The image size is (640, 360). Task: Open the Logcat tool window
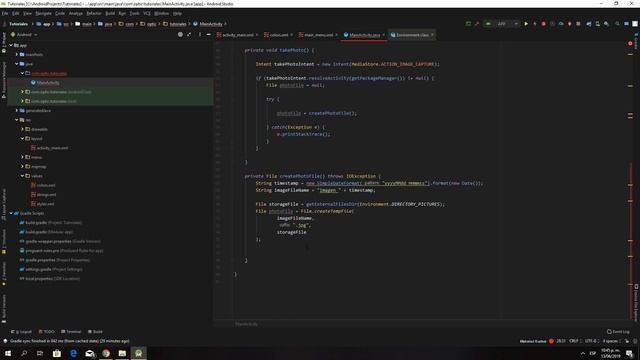click(x=21, y=331)
